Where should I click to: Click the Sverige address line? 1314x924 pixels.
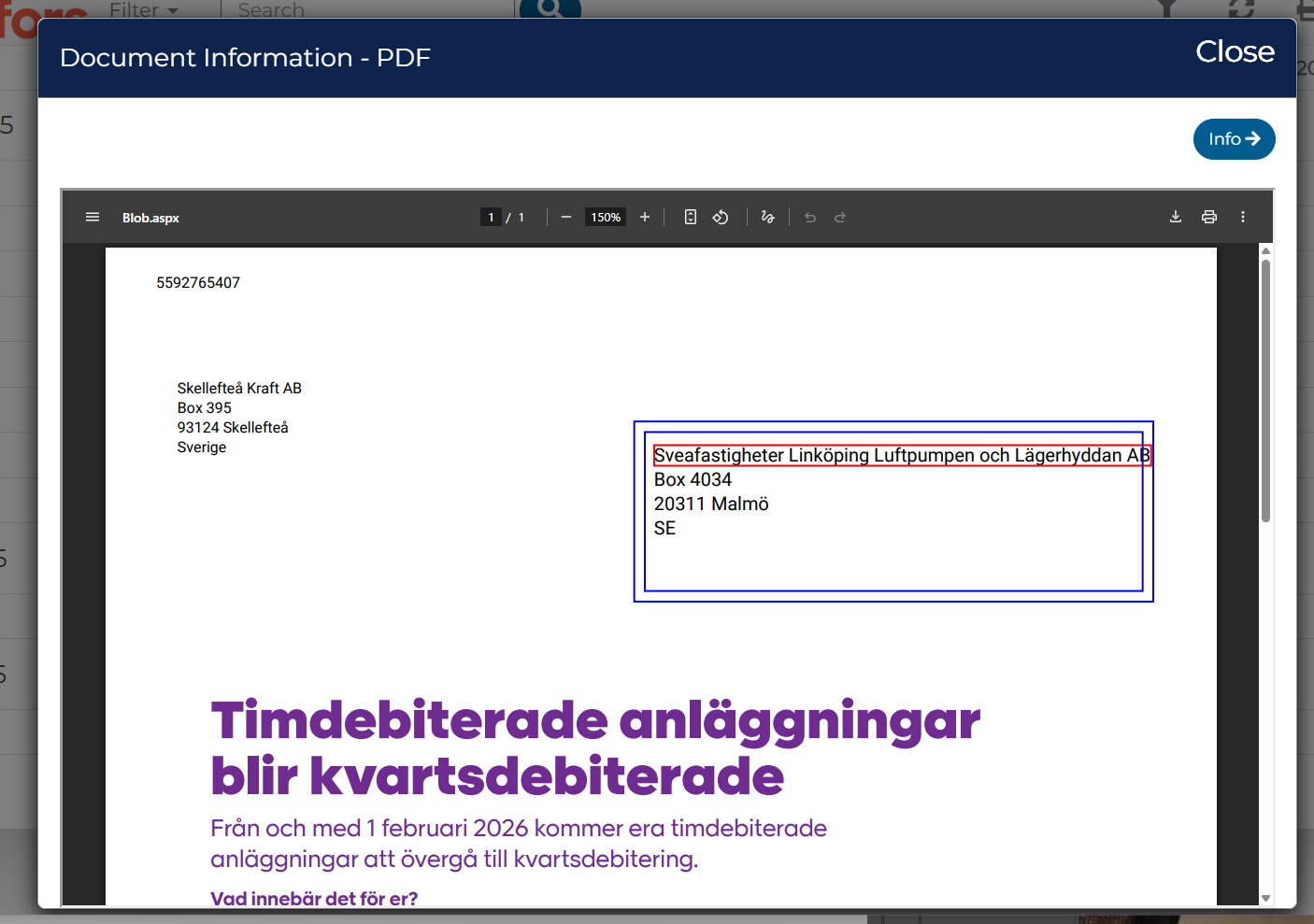[x=202, y=447]
